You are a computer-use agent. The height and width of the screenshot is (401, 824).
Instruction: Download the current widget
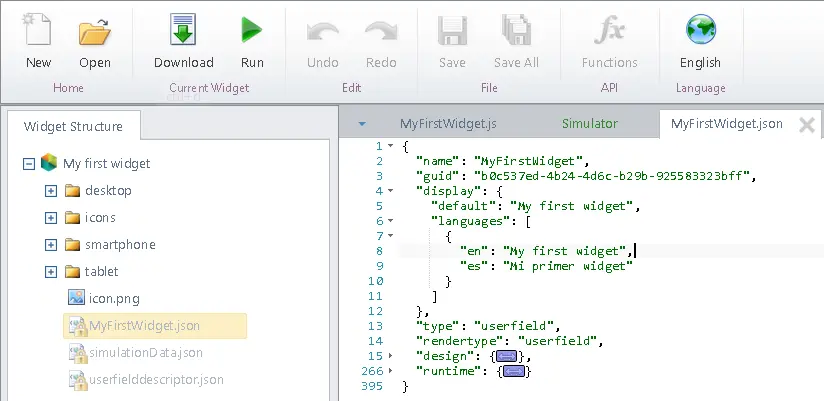[x=183, y=29]
